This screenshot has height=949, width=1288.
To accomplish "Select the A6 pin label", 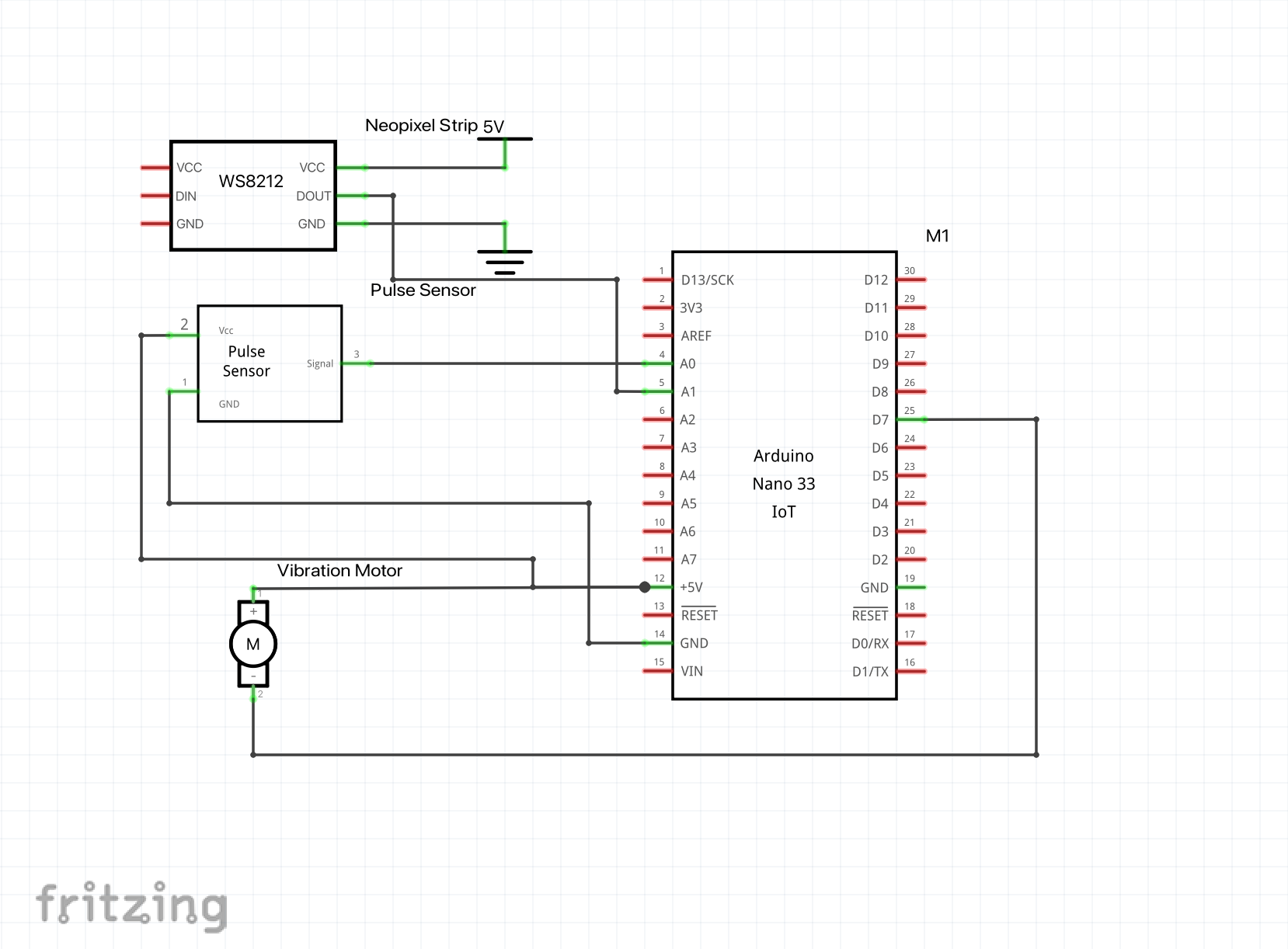I will pyautogui.click(x=688, y=531).
